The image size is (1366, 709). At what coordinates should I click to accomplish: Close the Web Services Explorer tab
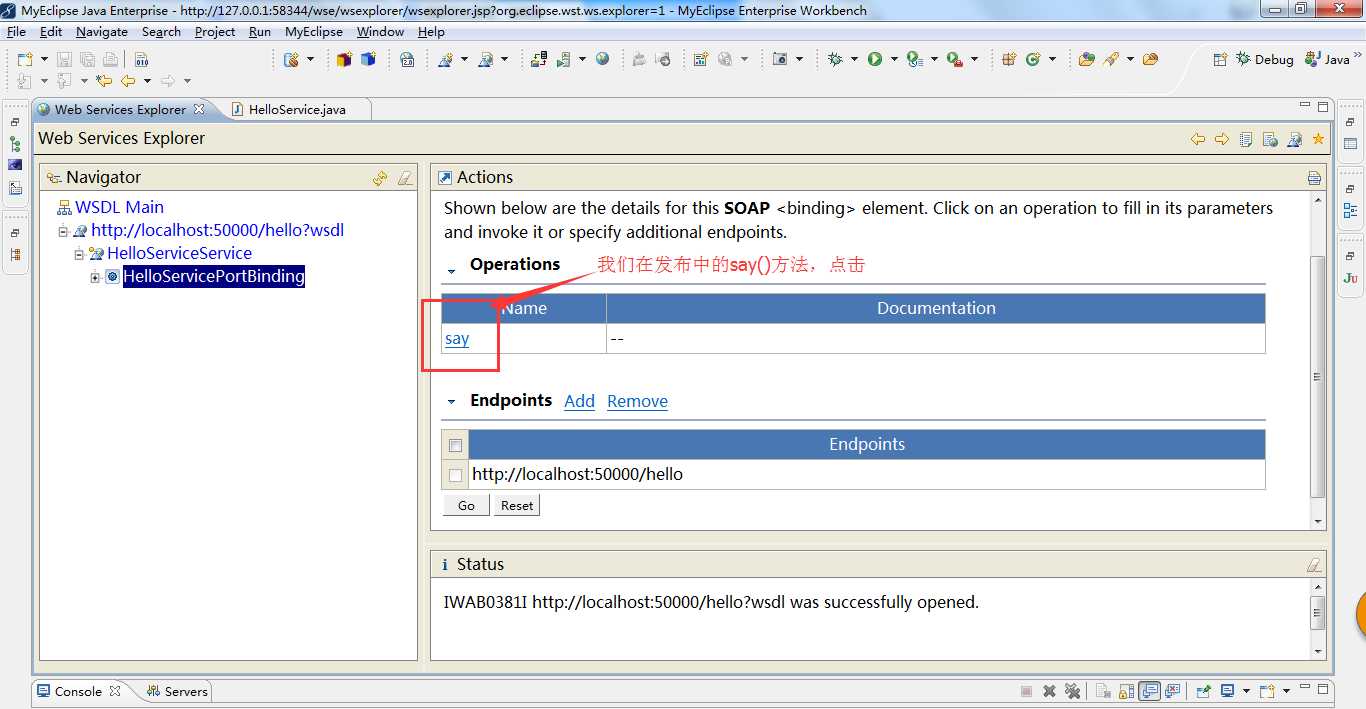tap(199, 108)
